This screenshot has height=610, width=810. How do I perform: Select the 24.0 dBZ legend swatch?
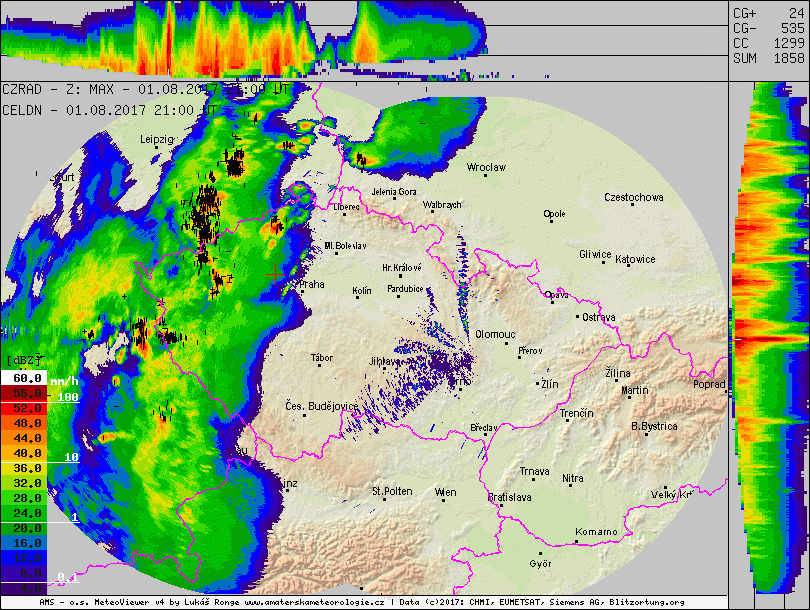tap(24, 513)
